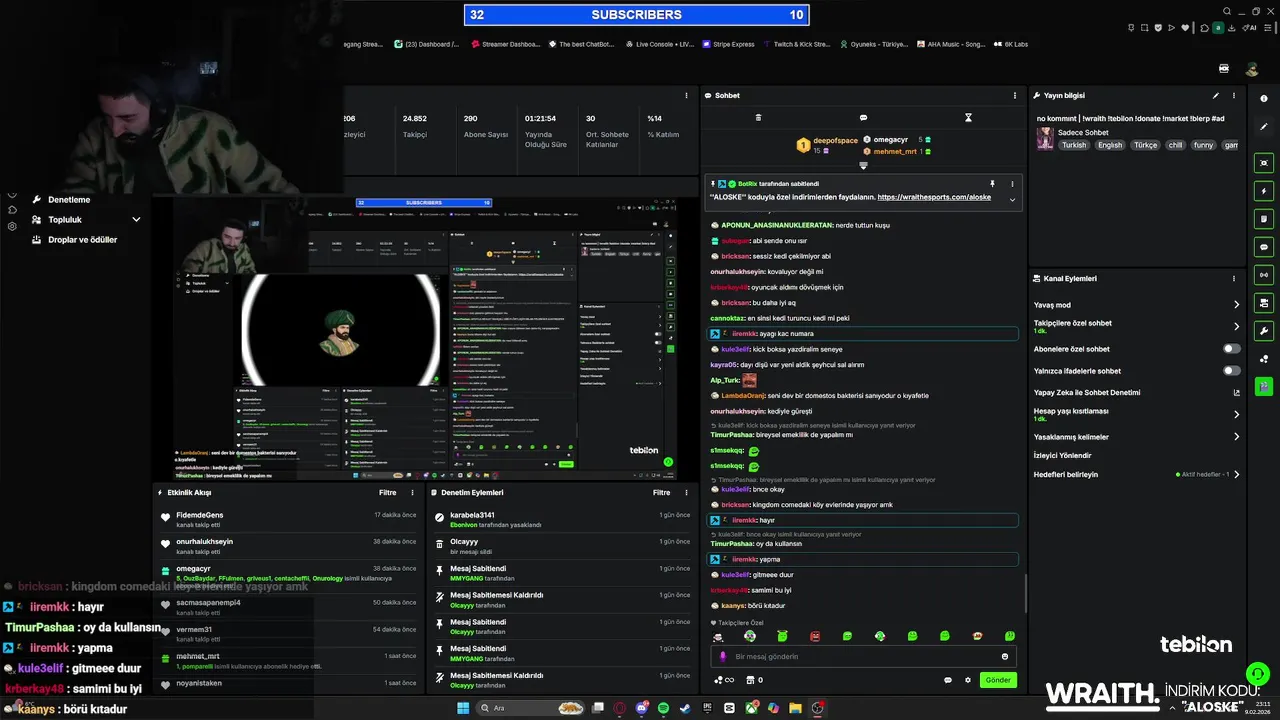
Task: Open Spotify from taskbar
Action: tap(664, 708)
